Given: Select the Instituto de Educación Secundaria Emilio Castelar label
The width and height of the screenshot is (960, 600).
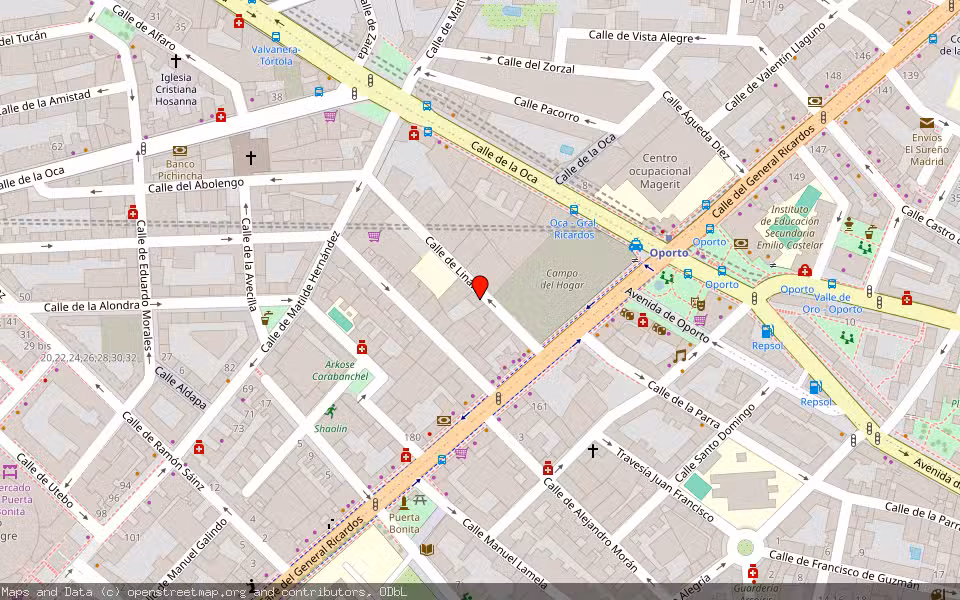Looking at the screenshot, I should click(789, 227).
